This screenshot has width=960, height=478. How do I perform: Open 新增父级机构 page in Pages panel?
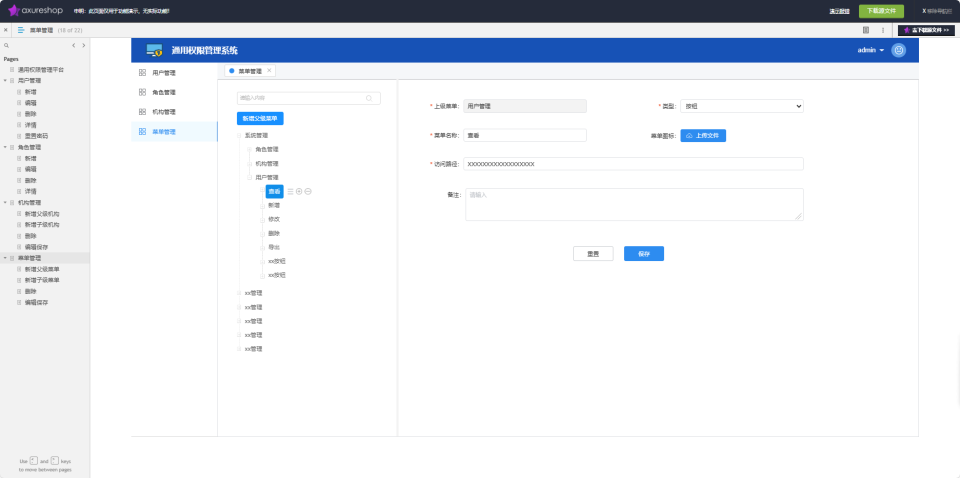click(42, 214)
